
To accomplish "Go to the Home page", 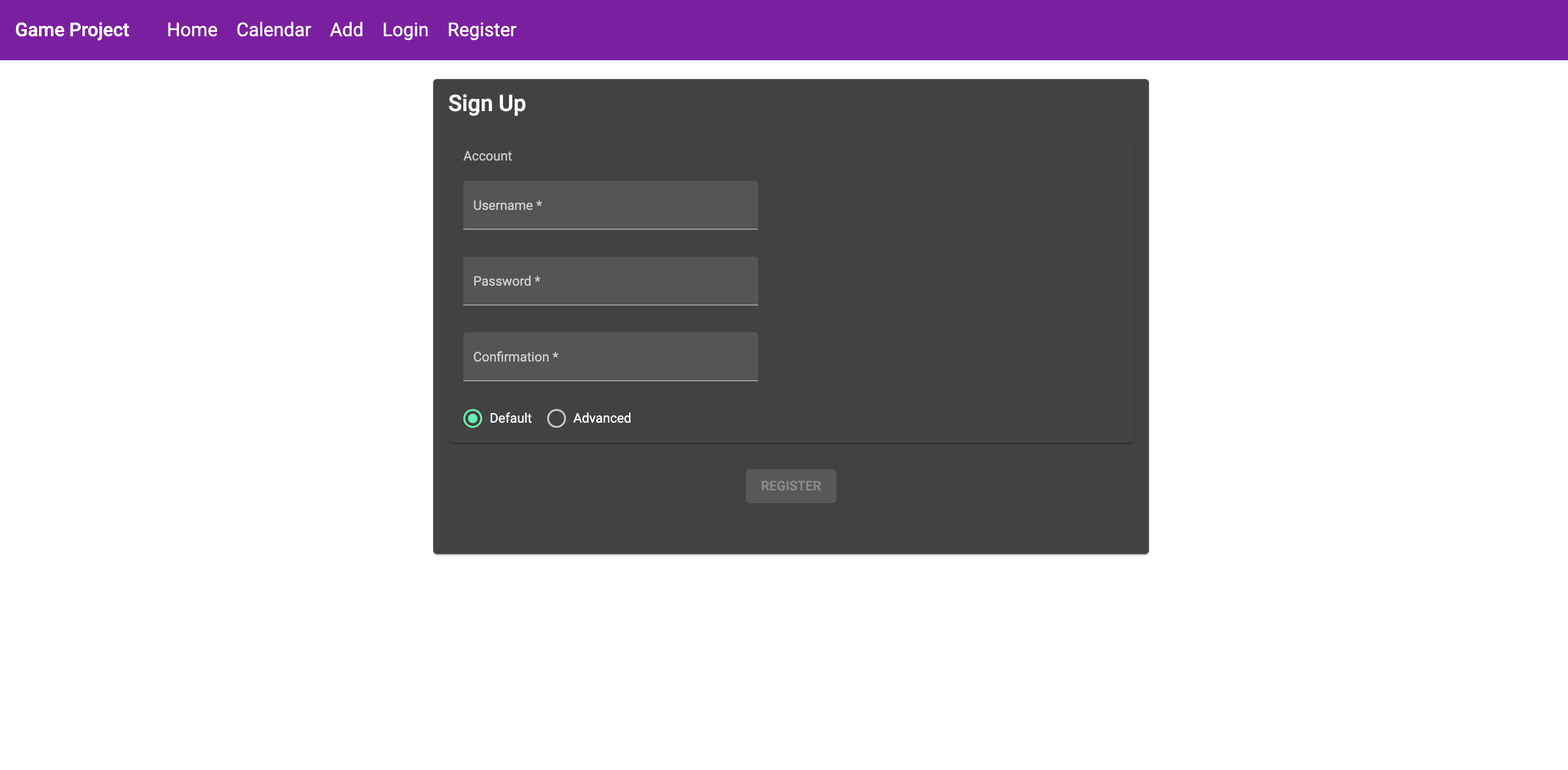I will click(x=192, y=30).
